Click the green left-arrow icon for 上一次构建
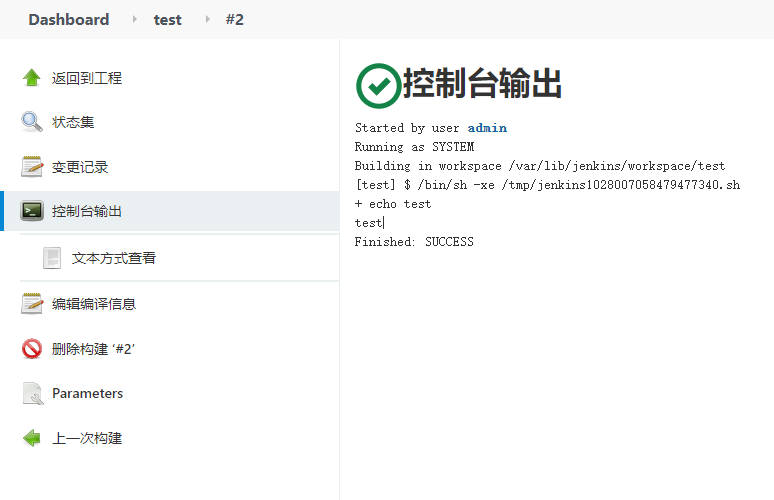Screen dimensions: 774x500 click(32, 438)
